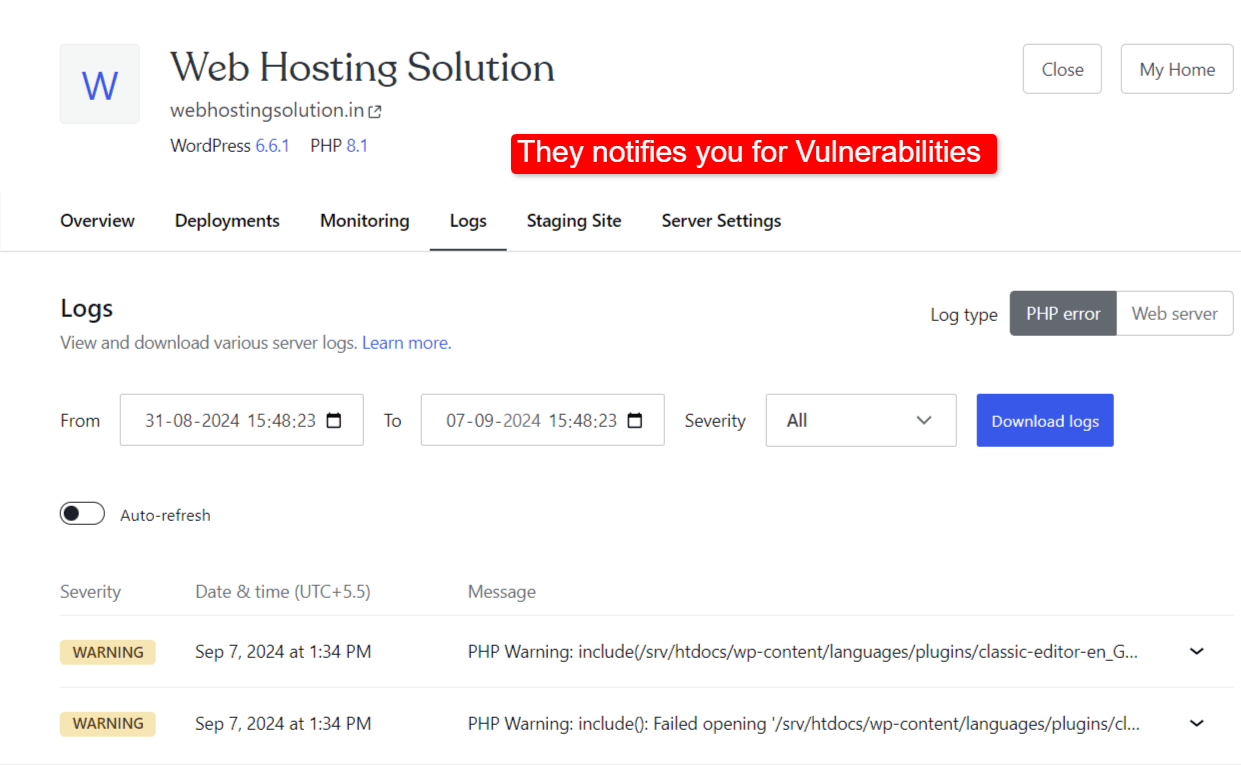The height and width of the screenshot is (765, 1241).
Task: Click the WARNING badge on the second log entry
Action: 107,723
